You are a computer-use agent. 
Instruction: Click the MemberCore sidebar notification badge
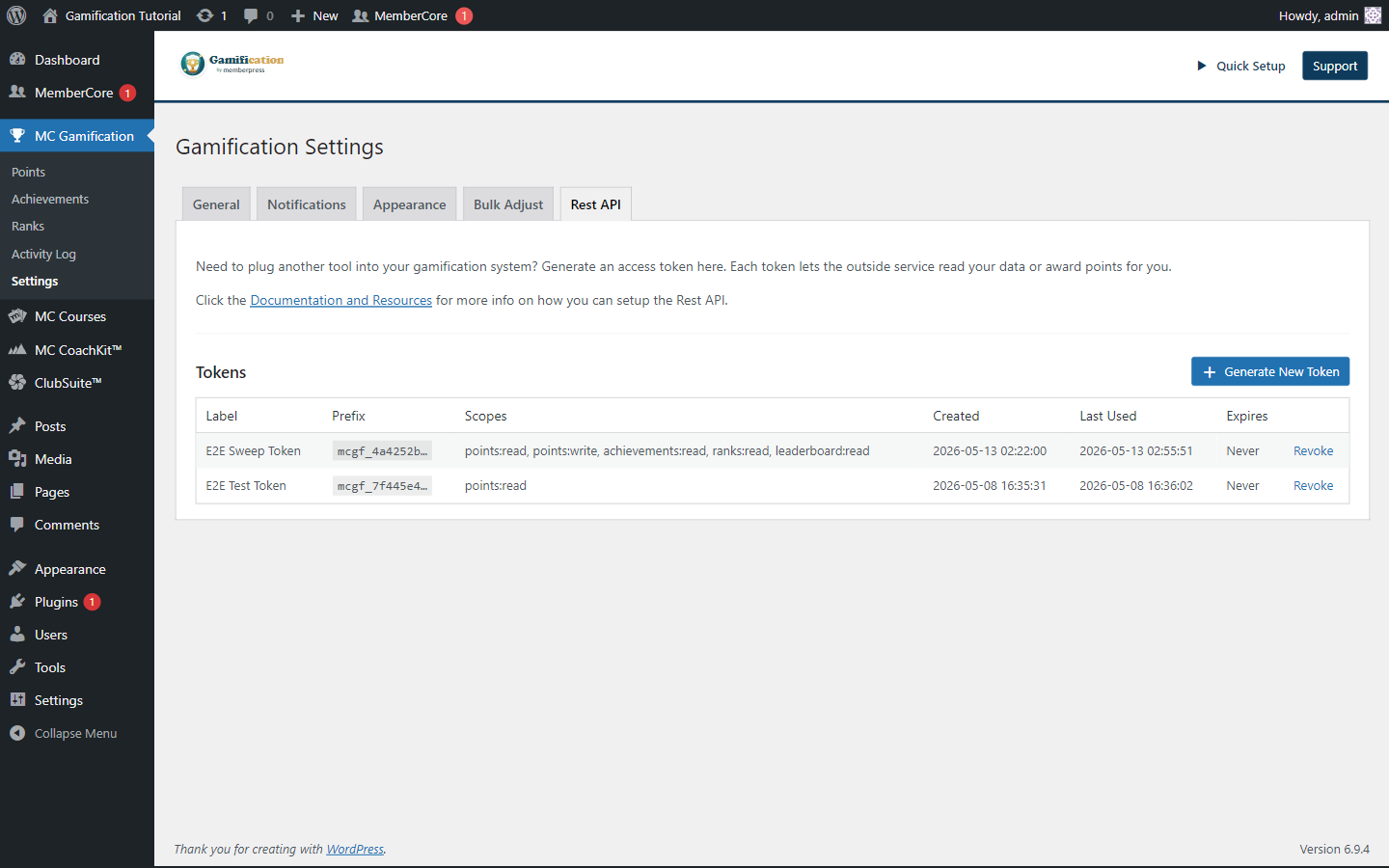pyautogui.click(x=127, y=93)
